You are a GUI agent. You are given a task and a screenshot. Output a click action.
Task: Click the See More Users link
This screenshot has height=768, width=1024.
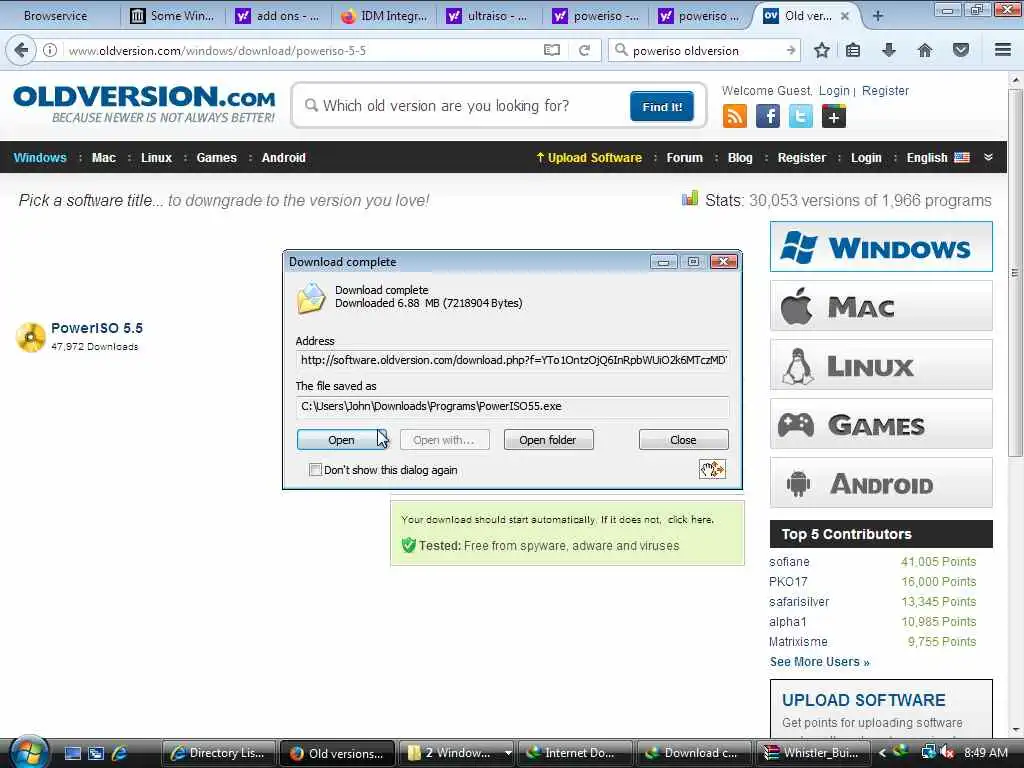point(819,662)
